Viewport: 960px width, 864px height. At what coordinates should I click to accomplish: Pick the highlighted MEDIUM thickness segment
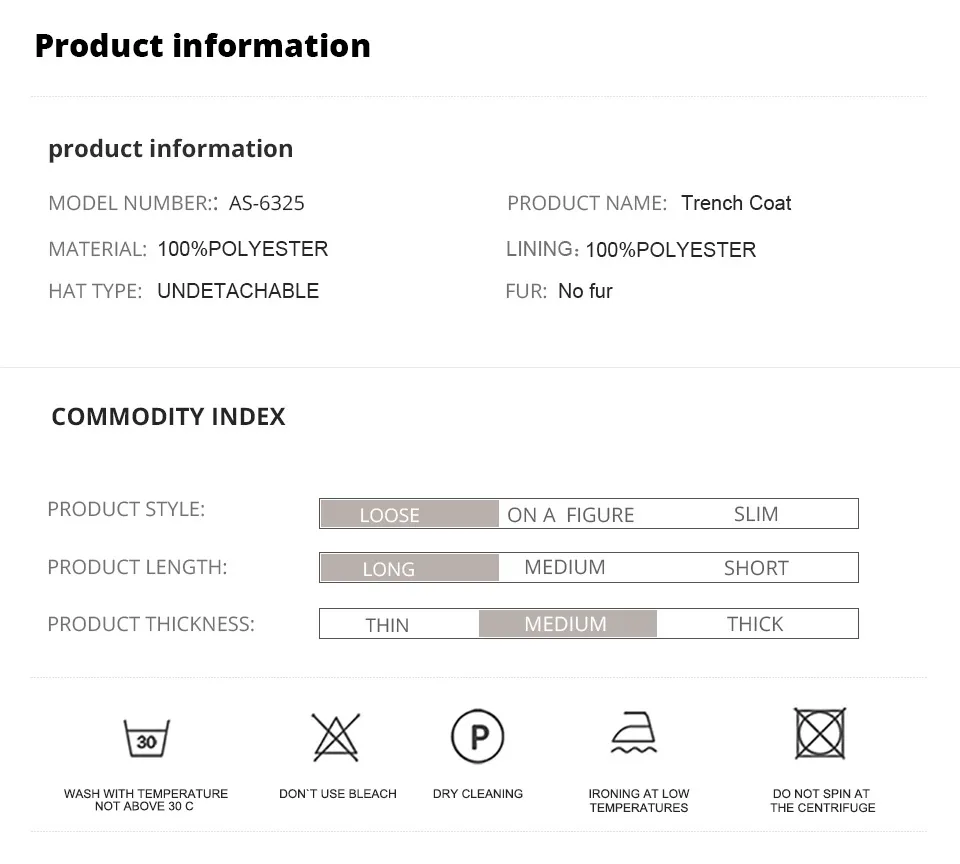(x=568, y=623)
